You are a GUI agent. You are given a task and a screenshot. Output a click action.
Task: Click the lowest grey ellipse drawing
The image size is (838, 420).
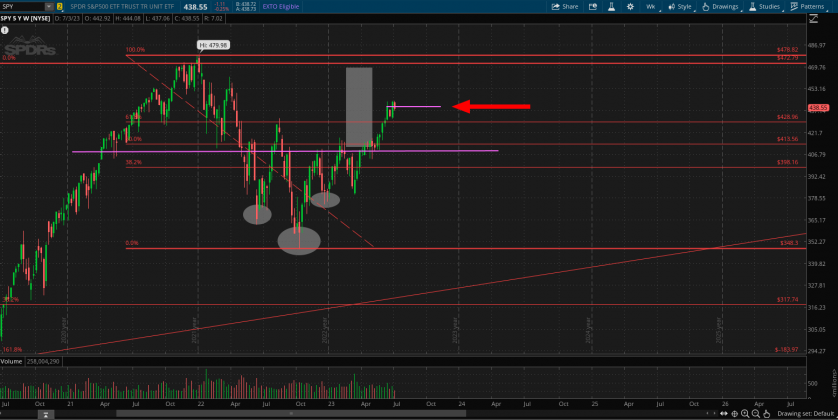click(x=299, y=240)
